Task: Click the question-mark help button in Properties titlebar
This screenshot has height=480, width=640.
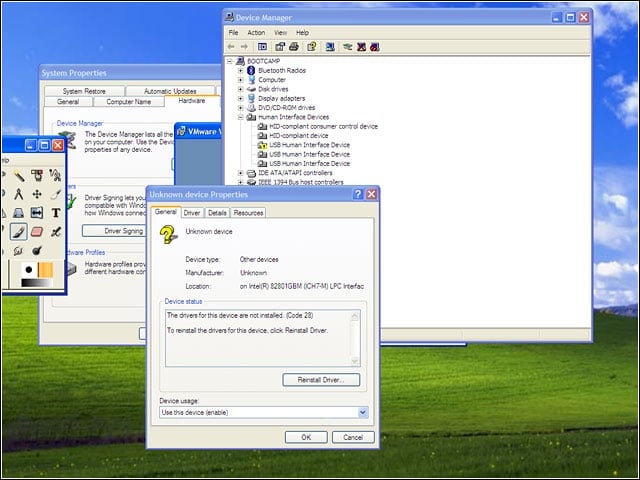Action: [x=358, y=194]
